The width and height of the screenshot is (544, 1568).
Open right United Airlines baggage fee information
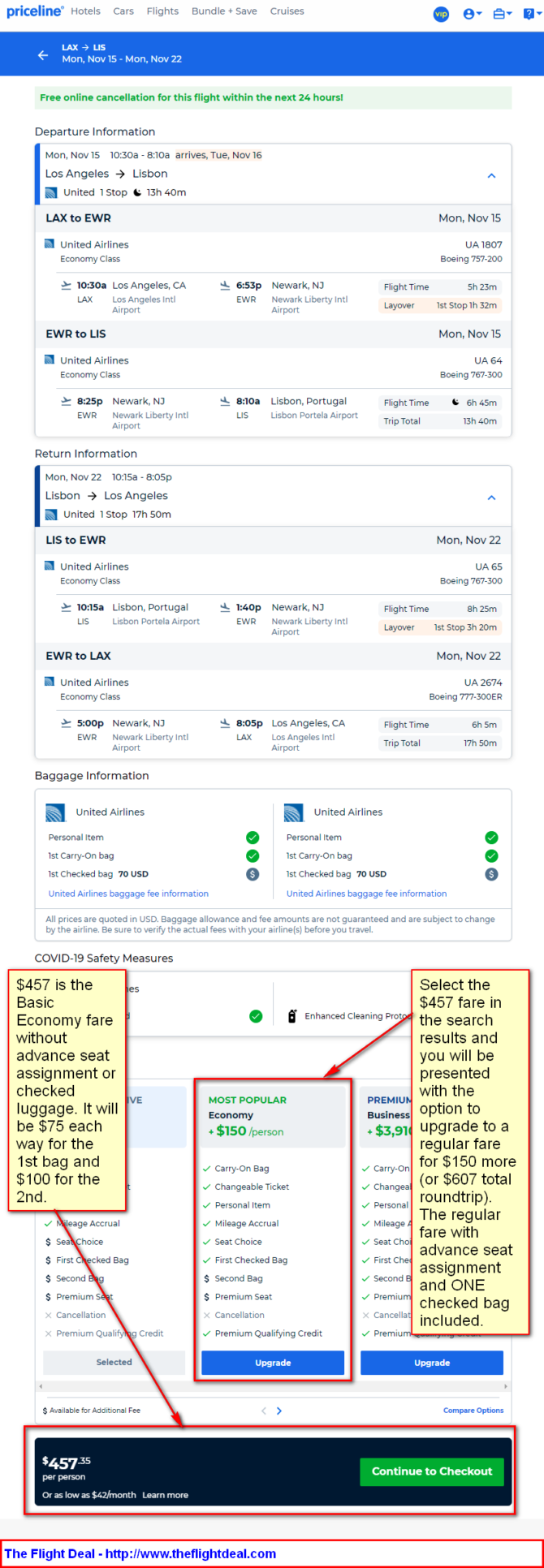point(366,894)
